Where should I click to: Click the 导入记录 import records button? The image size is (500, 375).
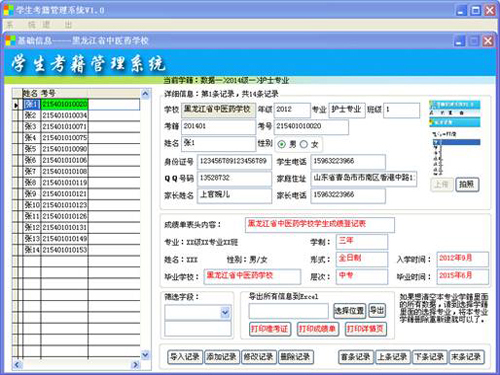pos(185,357)
